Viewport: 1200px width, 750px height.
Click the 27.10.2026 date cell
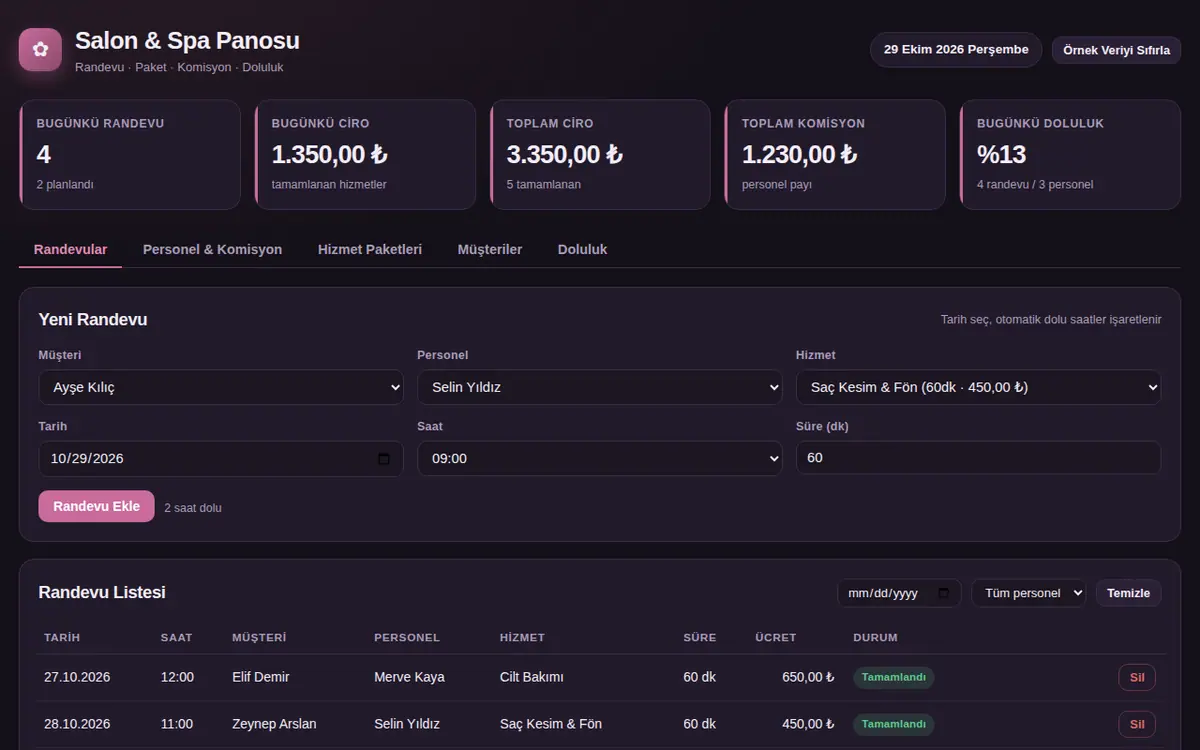77,677
